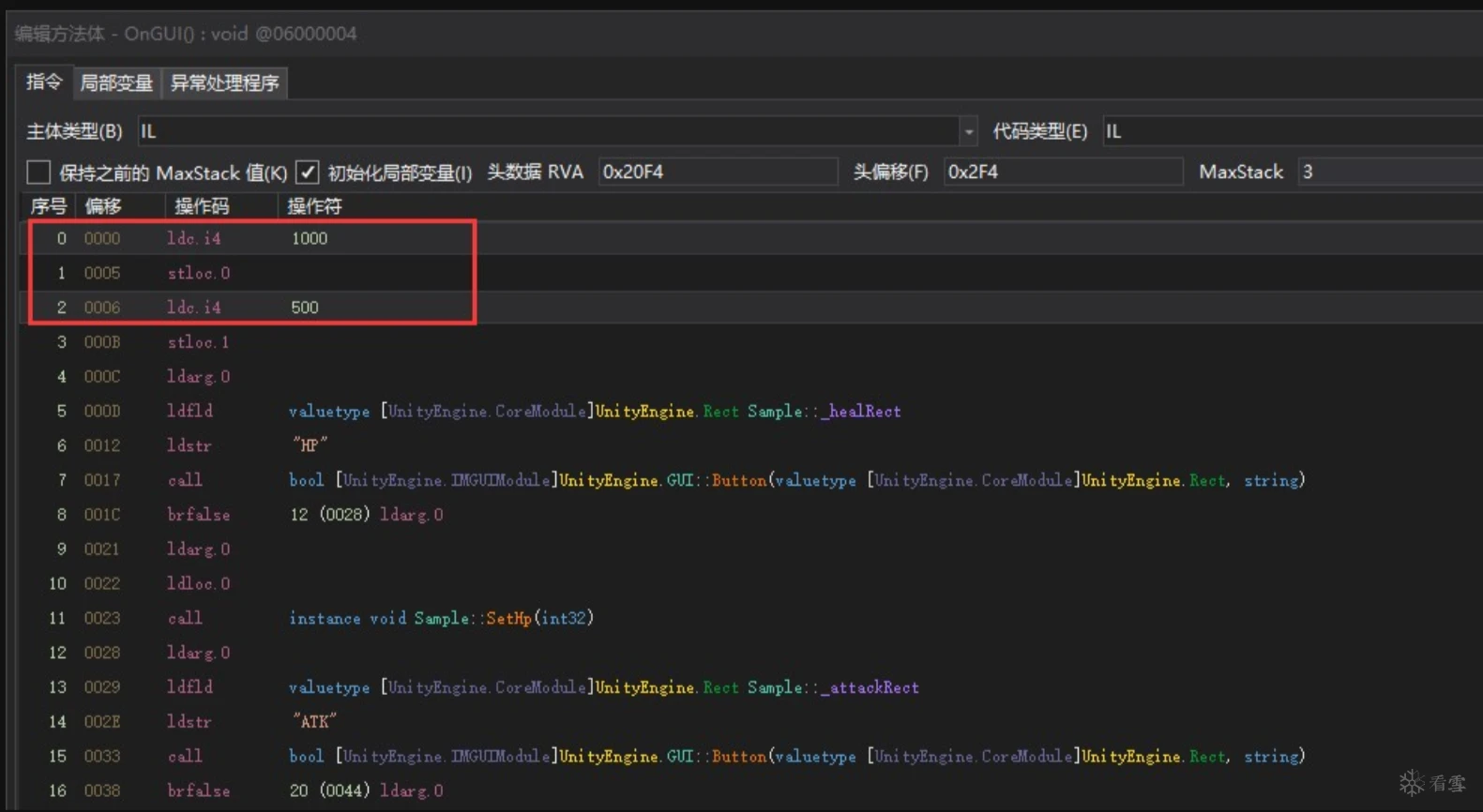Image resolution: width=1483 pixels, height=812 pixels.
Task: Click the _healRect field operand
Action: tap(860, 412)
